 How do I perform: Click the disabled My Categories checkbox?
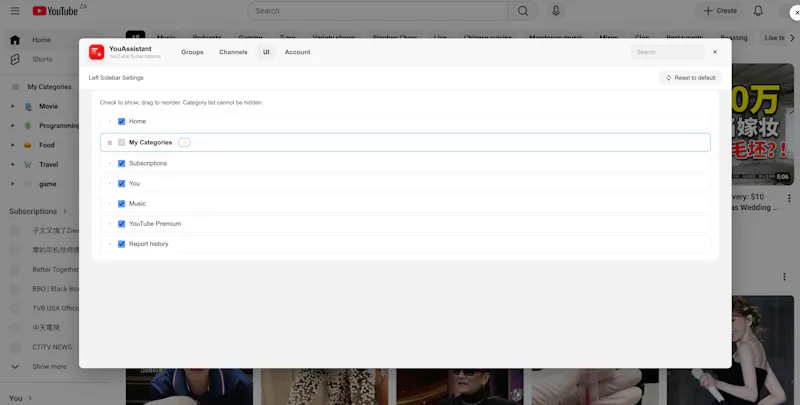121,142
